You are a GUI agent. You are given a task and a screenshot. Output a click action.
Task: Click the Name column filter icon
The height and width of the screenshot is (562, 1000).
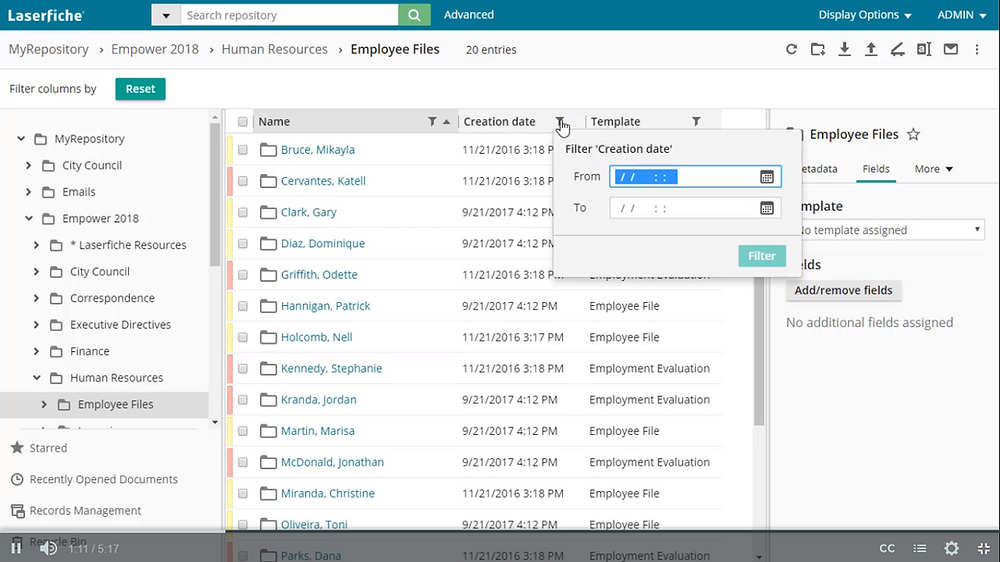[432, 121]
